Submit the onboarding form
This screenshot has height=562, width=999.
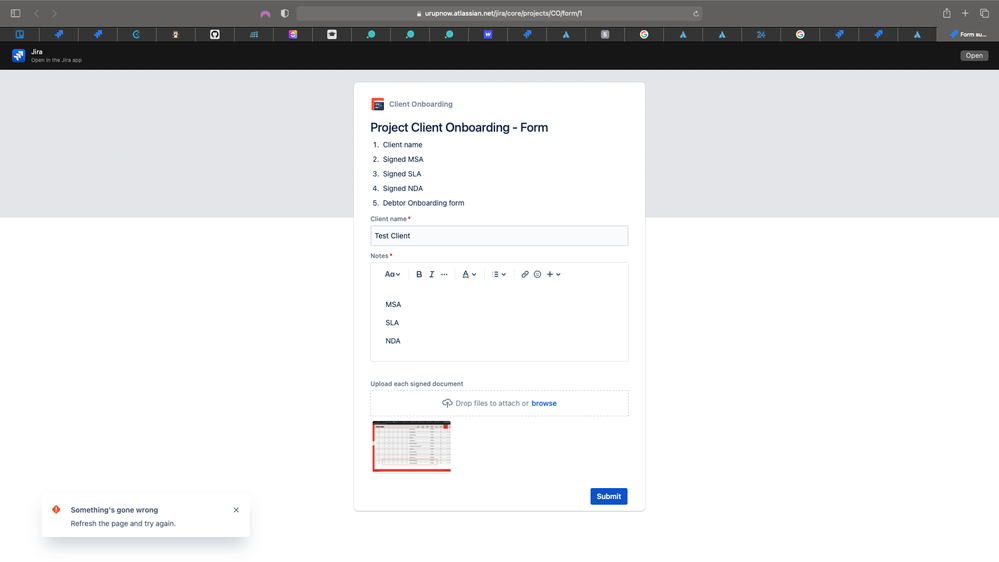pos(608,496)
